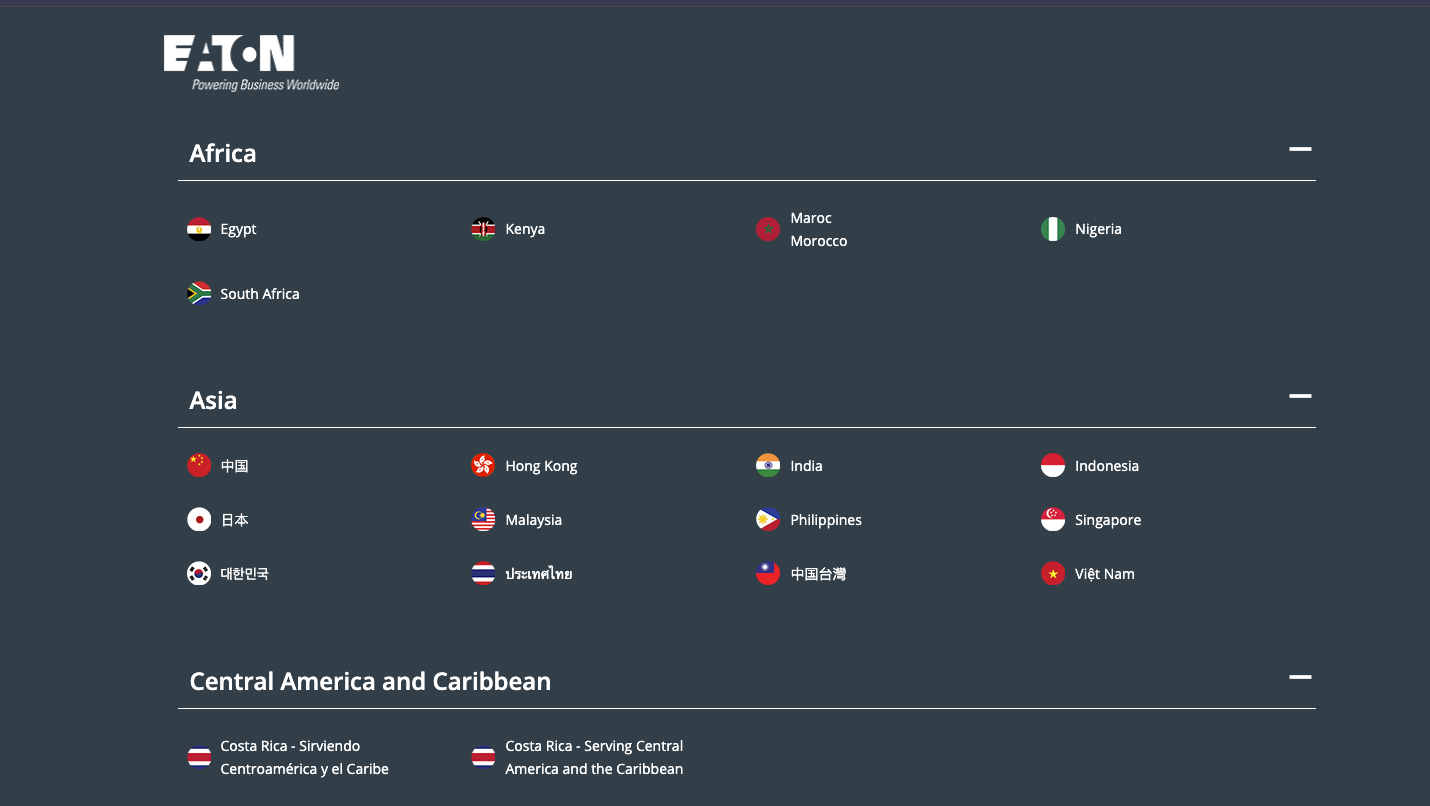Image resolution: width=1430 pixels, height=806 pixels.
Task: Click the Eaton logo
Action: coord(251,63)
